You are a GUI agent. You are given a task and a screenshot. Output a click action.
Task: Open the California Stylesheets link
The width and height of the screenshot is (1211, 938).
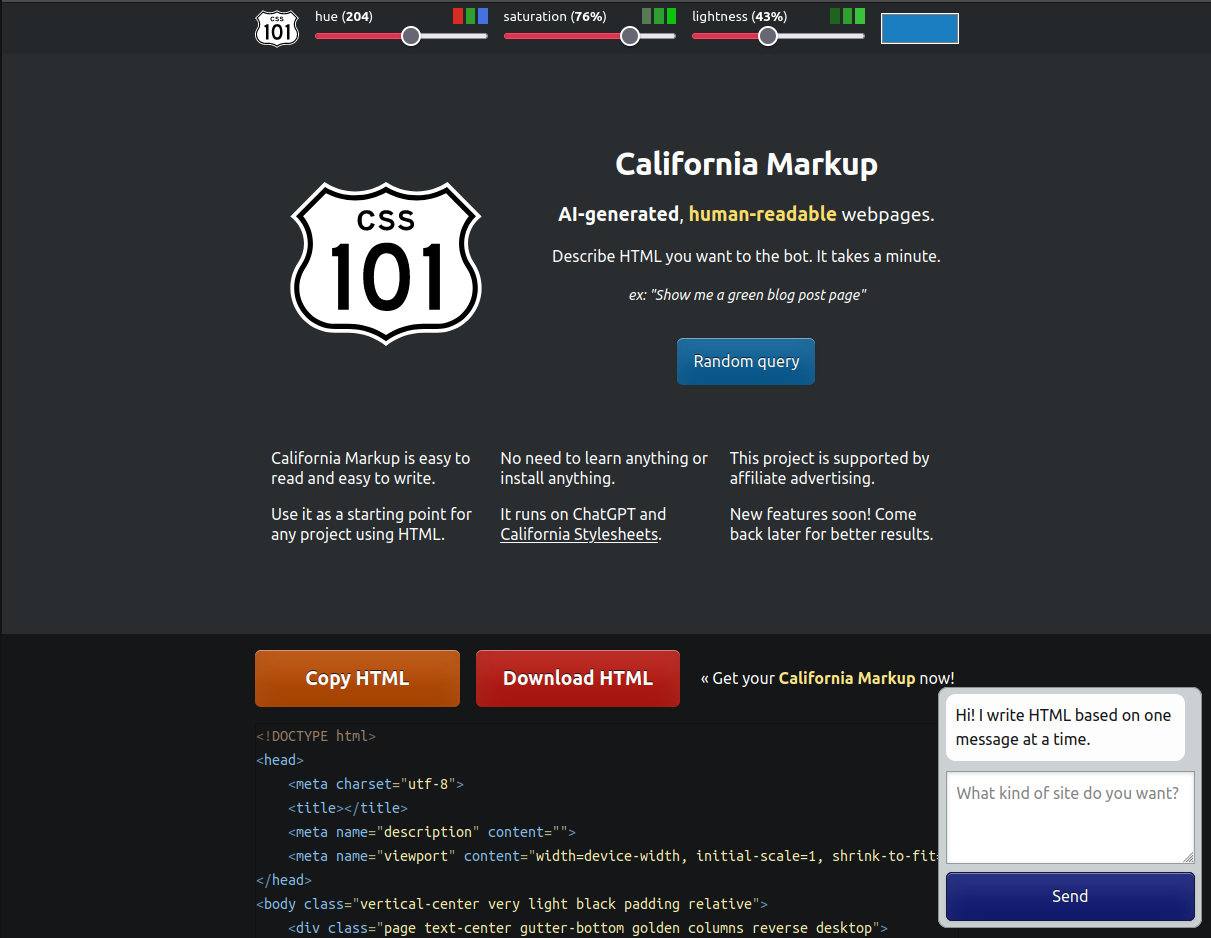pos(579,534)
